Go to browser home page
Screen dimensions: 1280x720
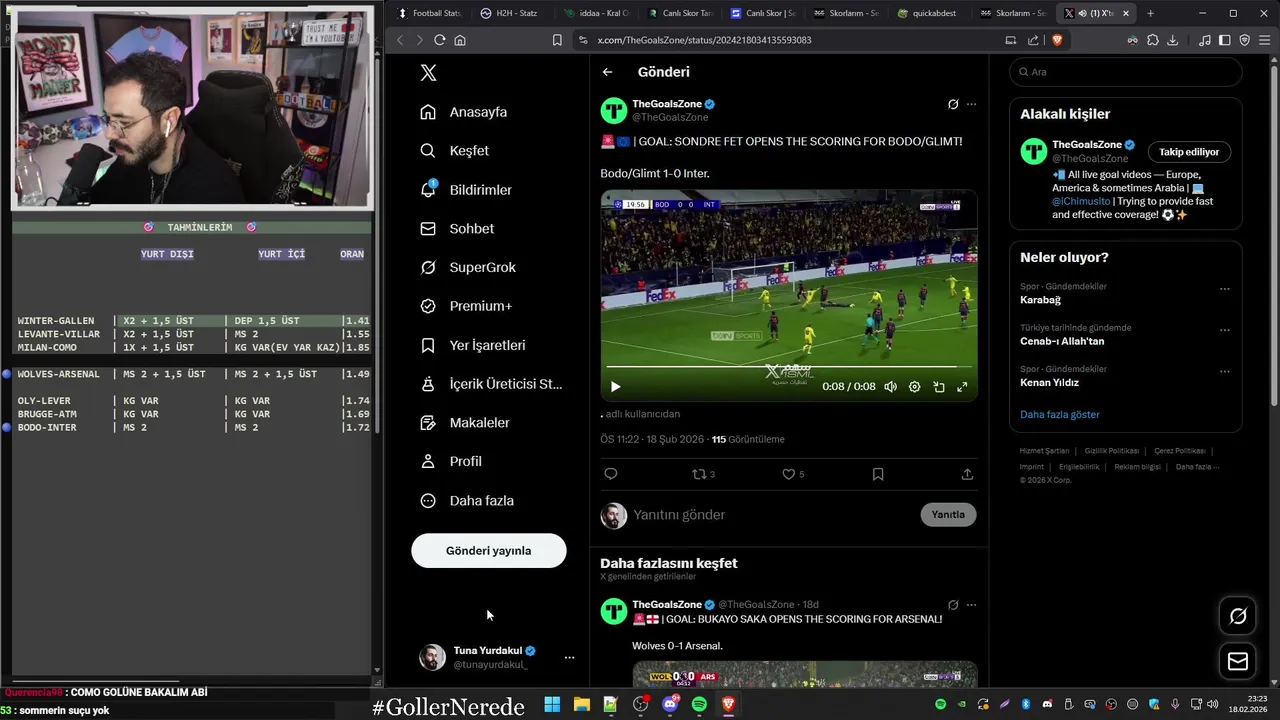coord(460,40)
